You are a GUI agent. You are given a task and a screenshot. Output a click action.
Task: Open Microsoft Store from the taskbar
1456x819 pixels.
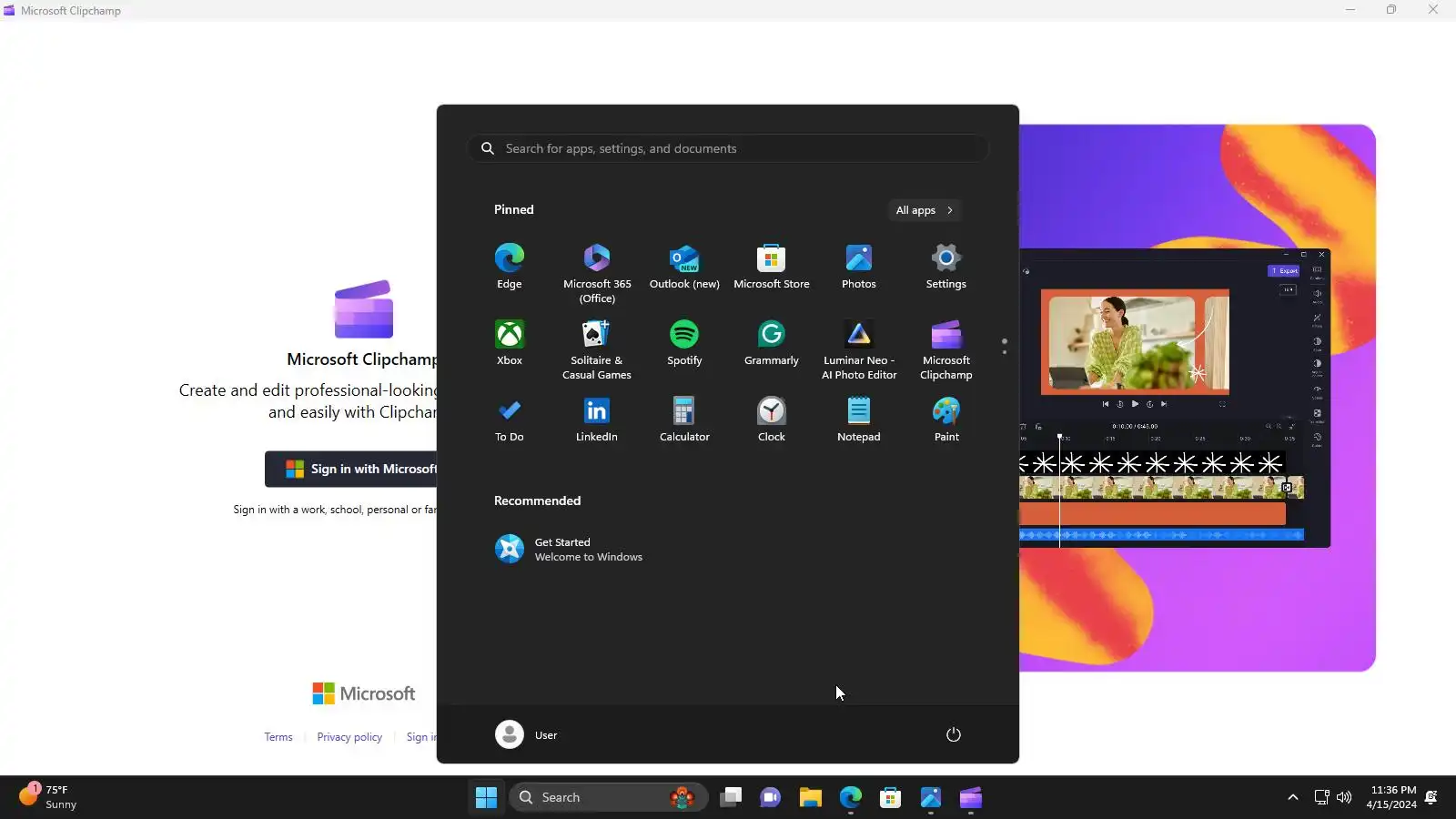coord(891,798)
